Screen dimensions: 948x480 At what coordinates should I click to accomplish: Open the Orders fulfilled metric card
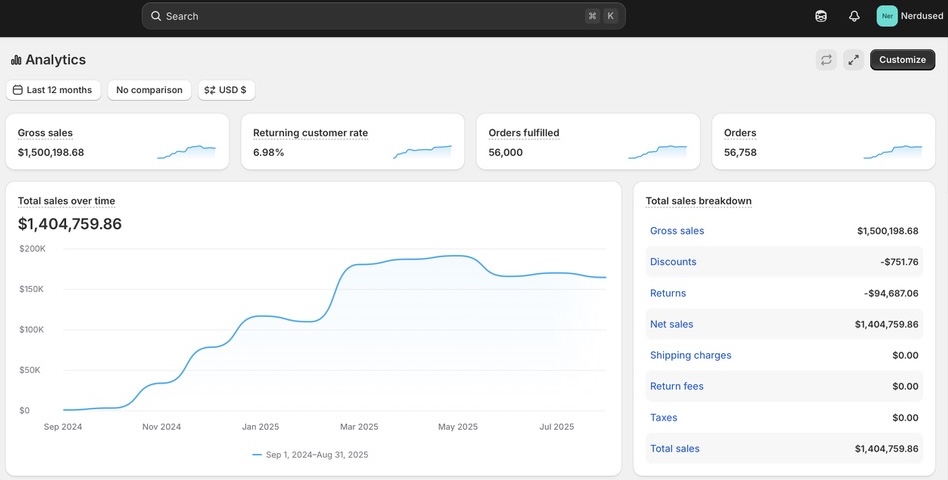(x=588, y=141)
